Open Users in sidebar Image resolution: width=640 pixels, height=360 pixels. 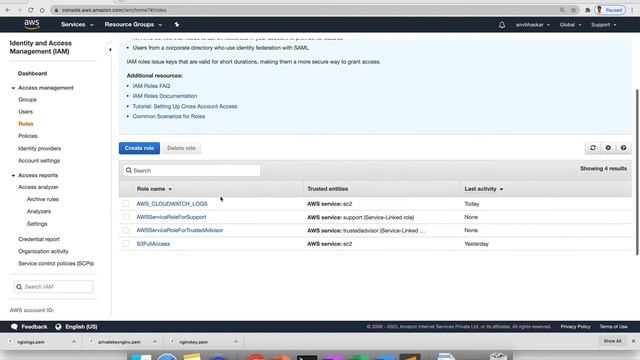coord(25,111)
